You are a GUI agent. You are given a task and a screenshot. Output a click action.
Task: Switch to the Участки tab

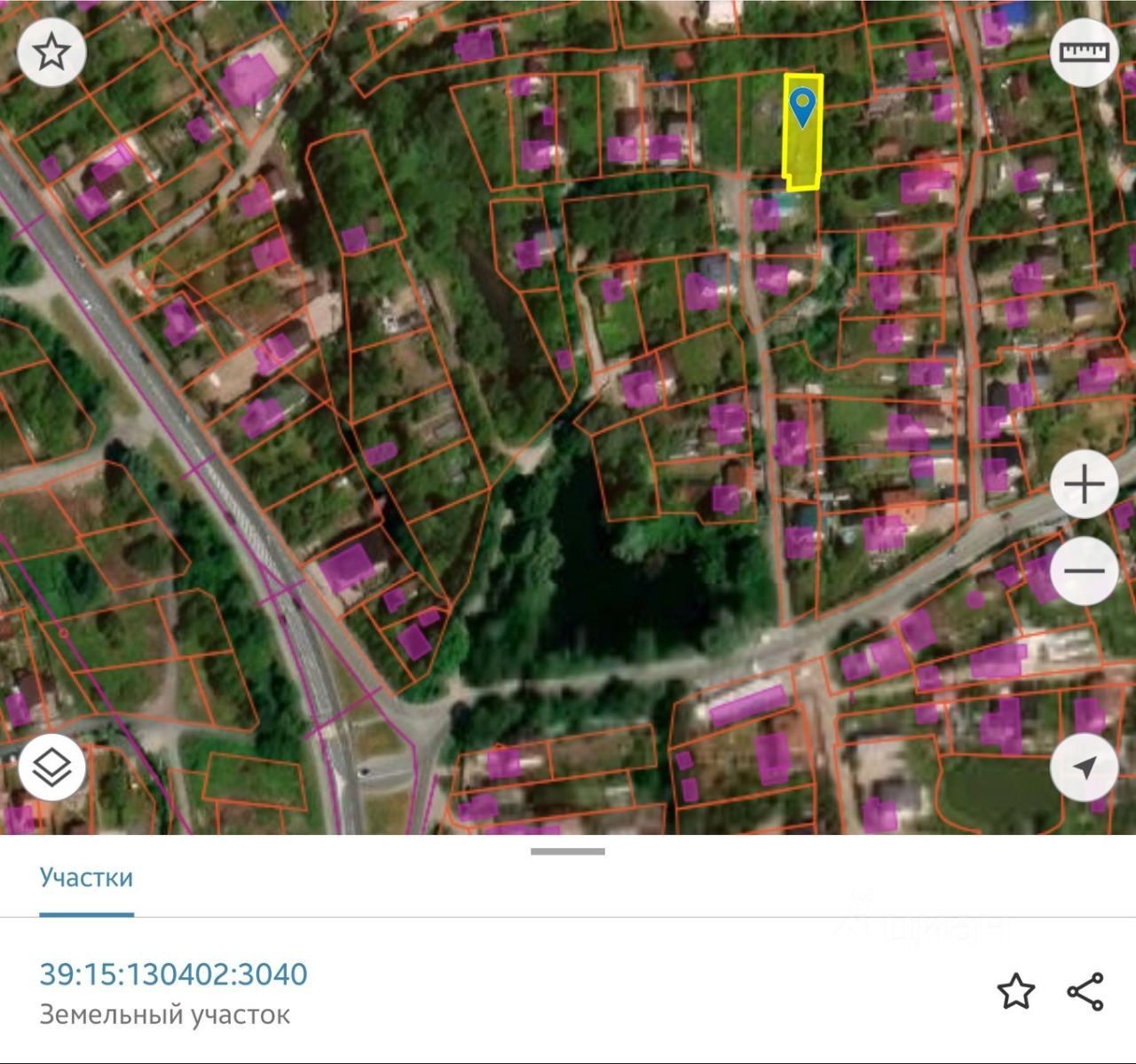click(x=86, y=878)
